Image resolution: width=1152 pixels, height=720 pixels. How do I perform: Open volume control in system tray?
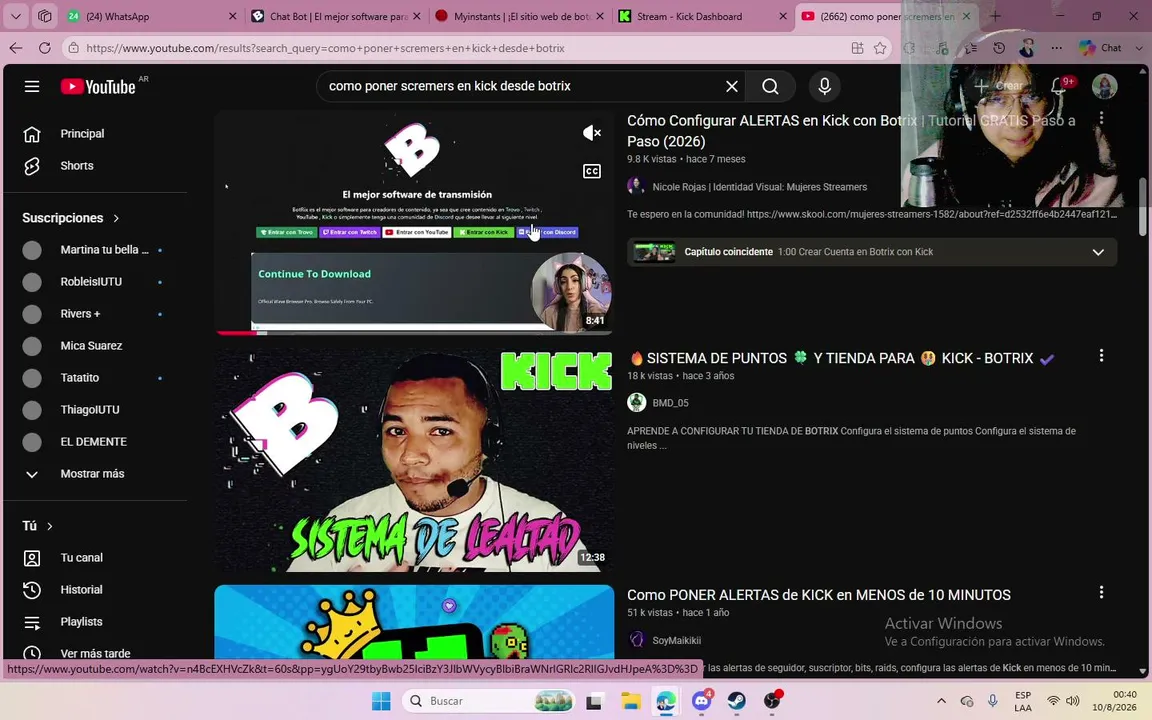point(1073,702)
